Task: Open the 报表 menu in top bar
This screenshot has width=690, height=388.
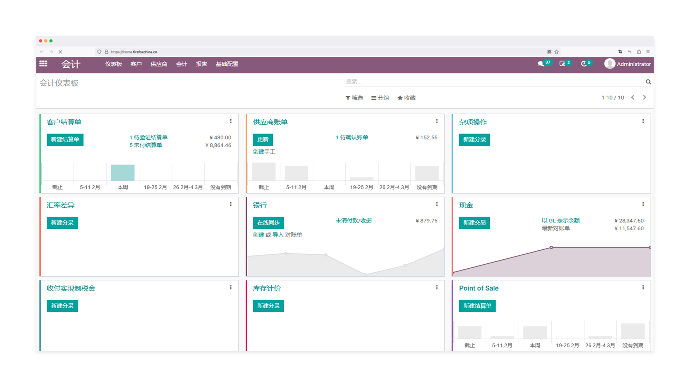Action: coord(202,64)
